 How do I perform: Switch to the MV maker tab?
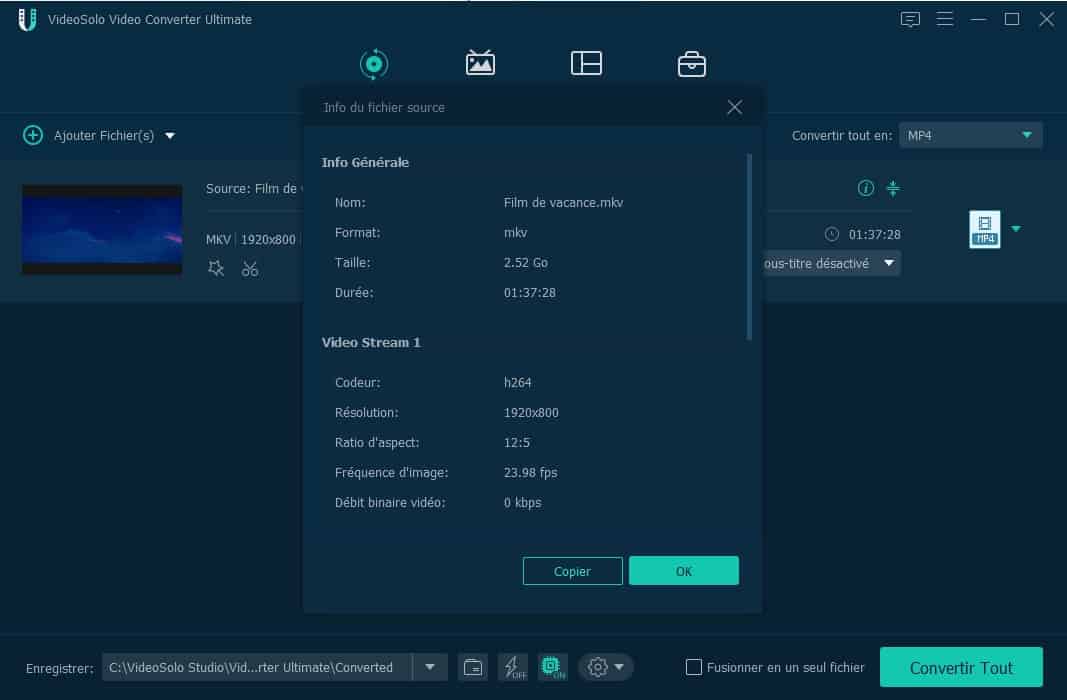point(480,64)
